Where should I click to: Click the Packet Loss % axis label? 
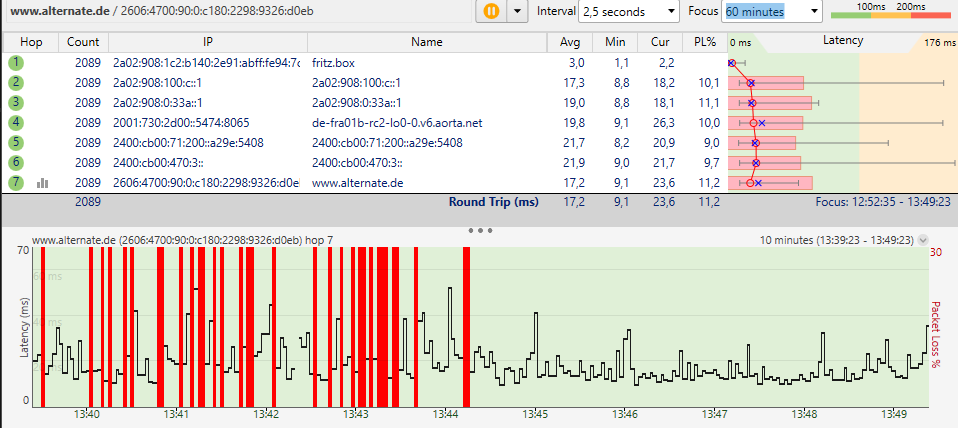[935, 335]
